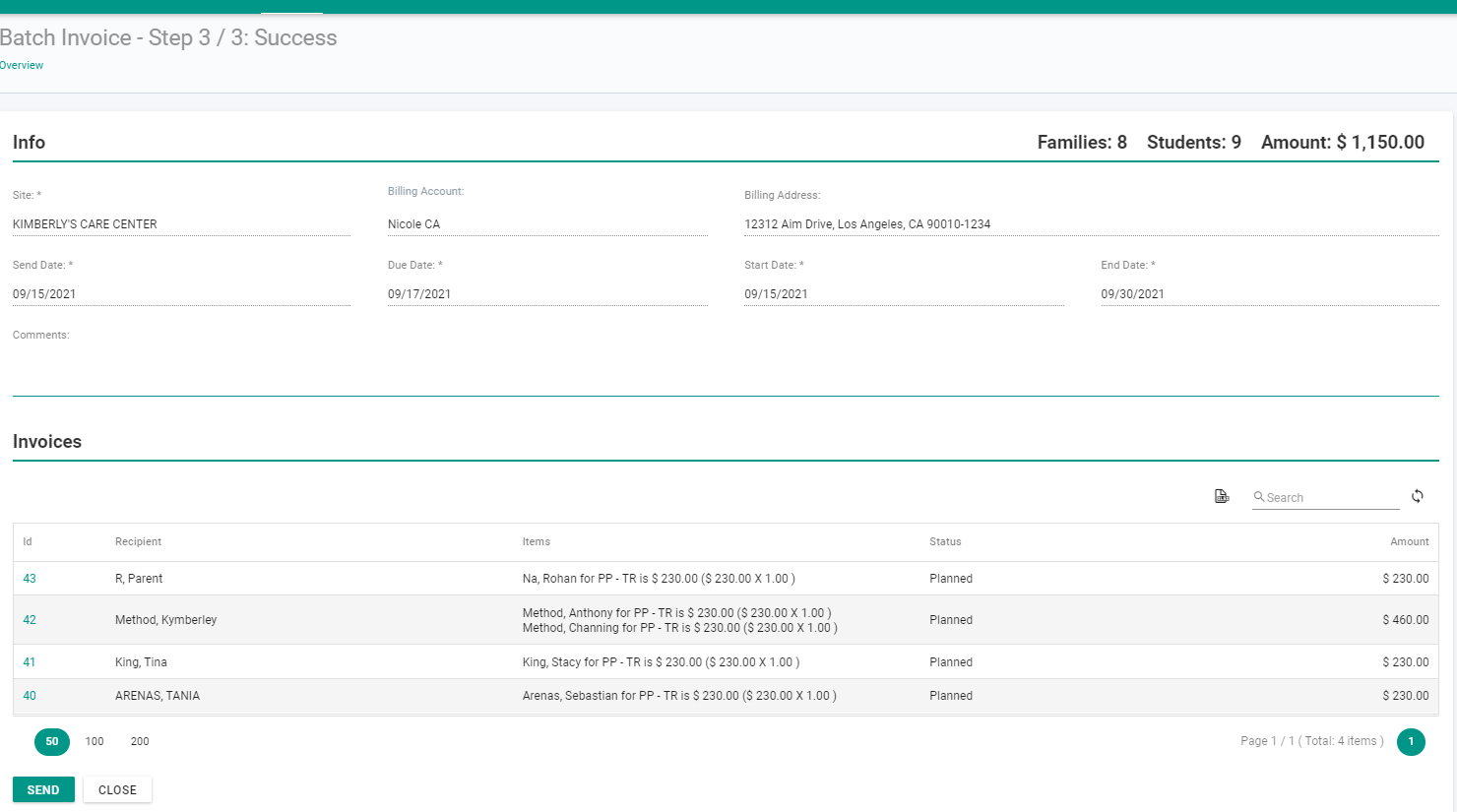Click the Comments area
Viewport: 1457px width, 812px height.
(x=726, y=369)
